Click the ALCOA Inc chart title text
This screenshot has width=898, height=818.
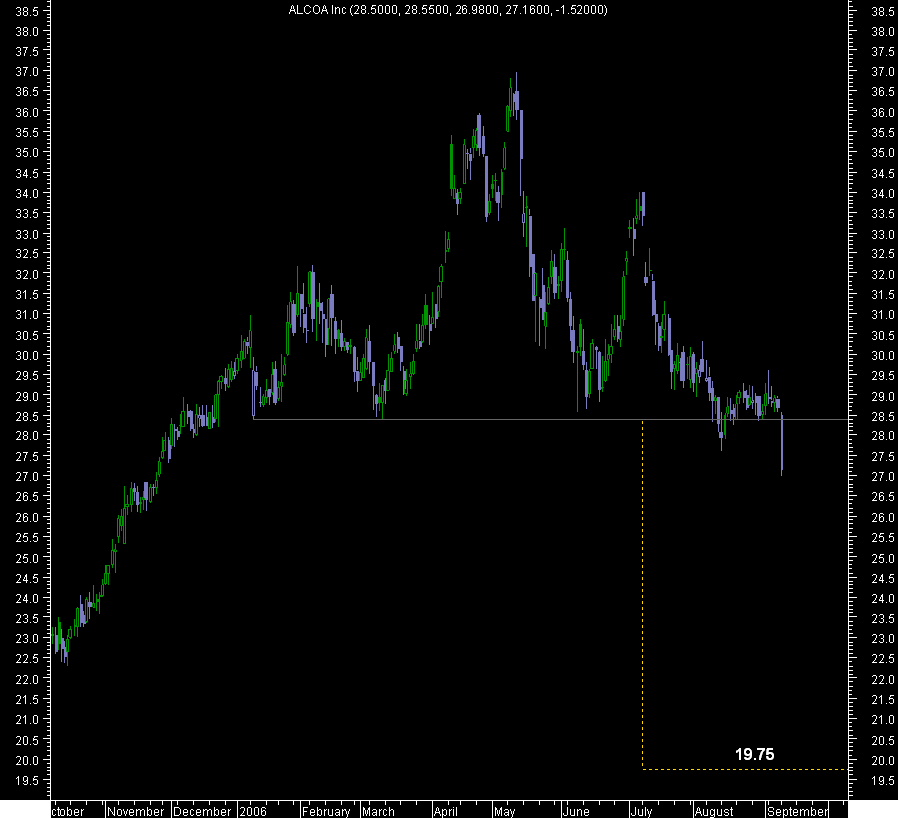click(x=448, y=10)
